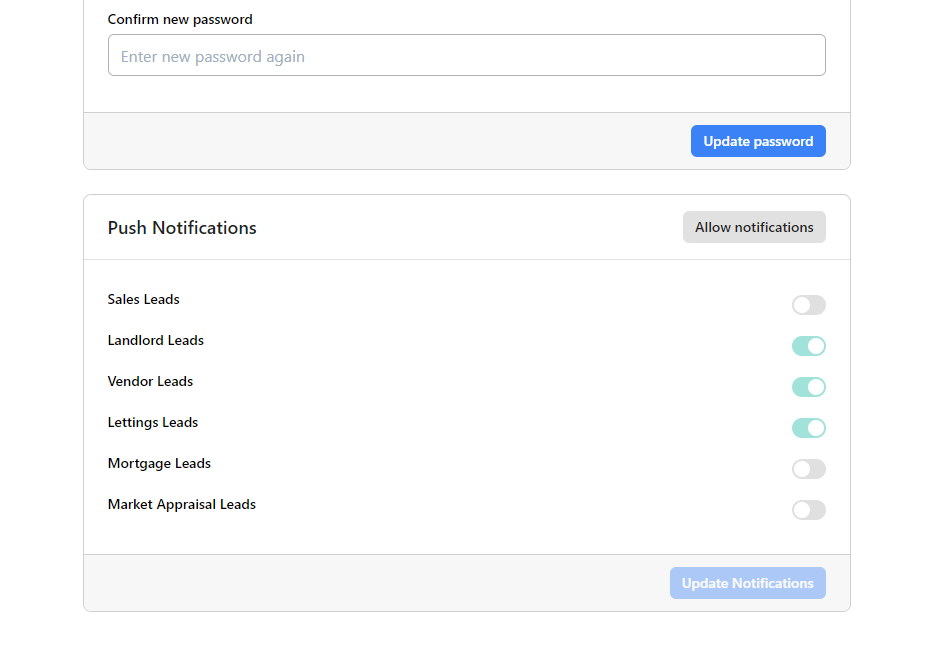
Task: Select the Lettings Leads label text
Action: [x=152, y=422]
